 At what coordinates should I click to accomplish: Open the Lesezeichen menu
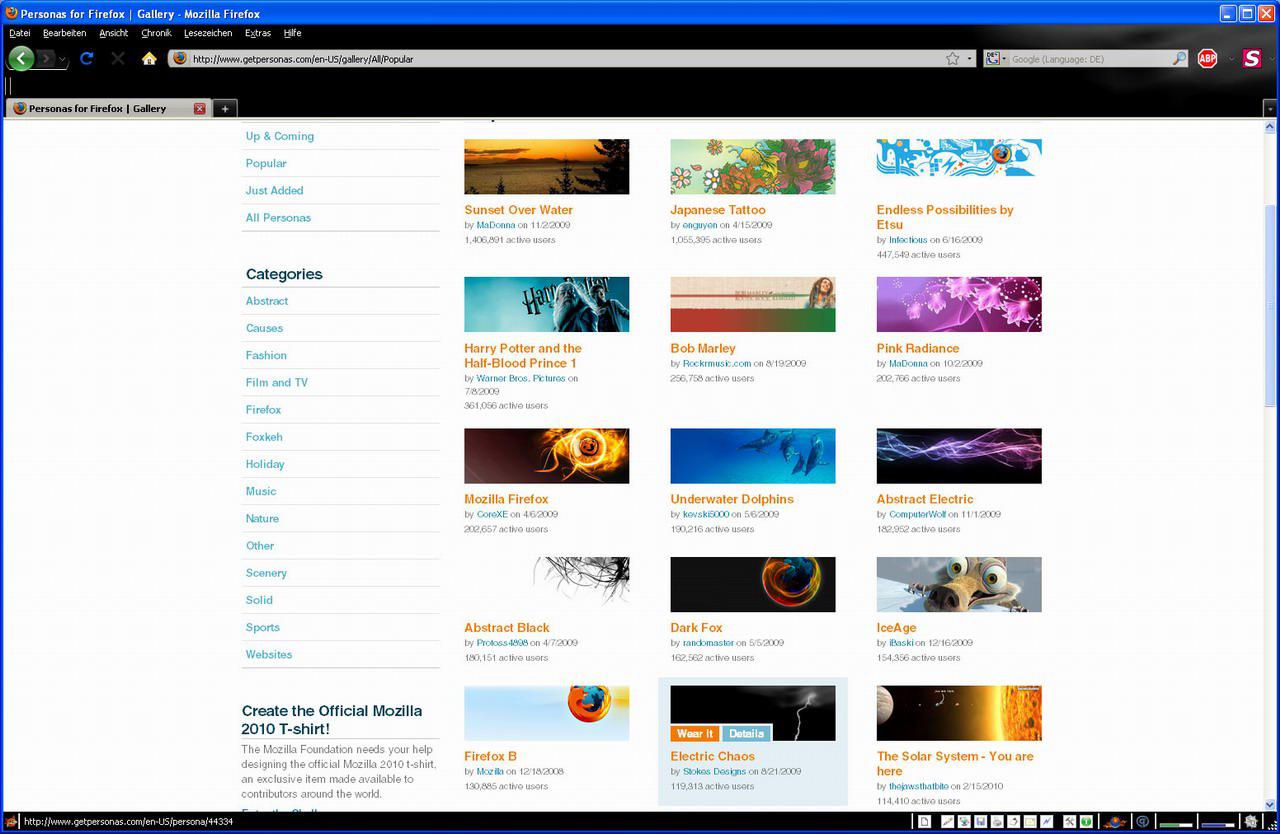[x=208, y=33]
